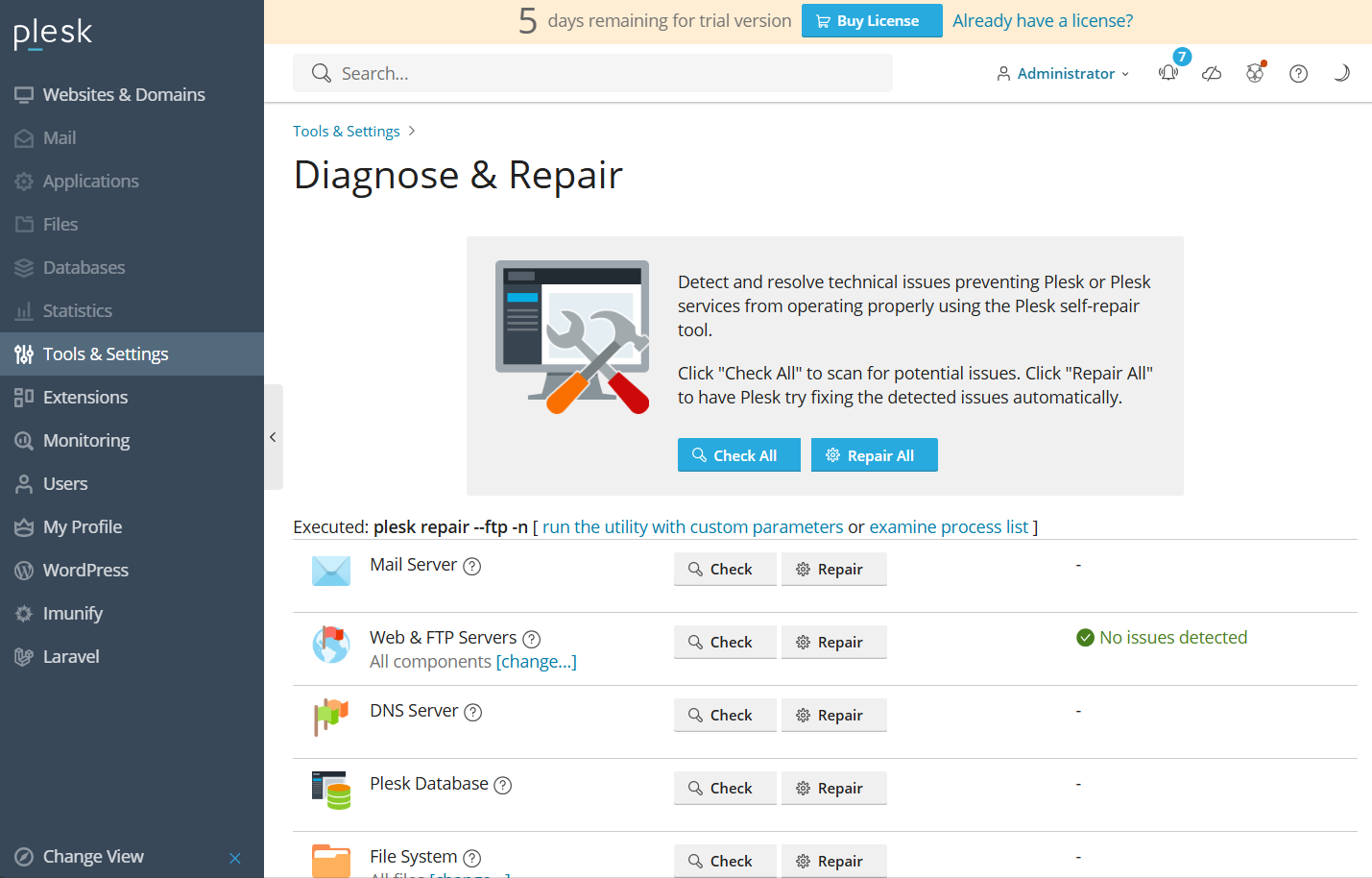Open the Administrator account dropdown

[1063, 73]
